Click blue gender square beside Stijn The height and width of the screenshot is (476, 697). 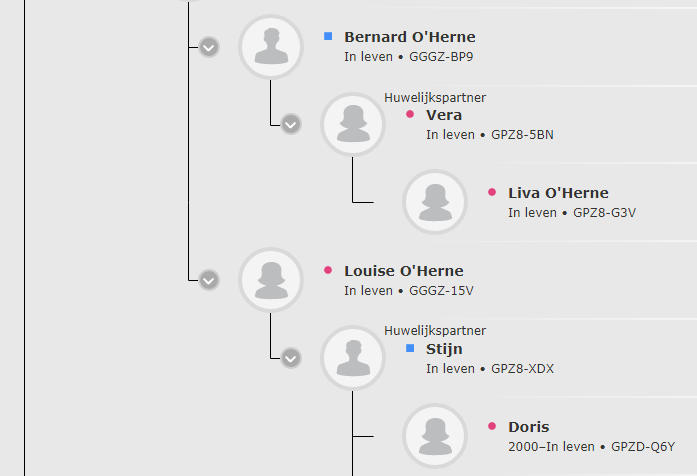(410, 348)
